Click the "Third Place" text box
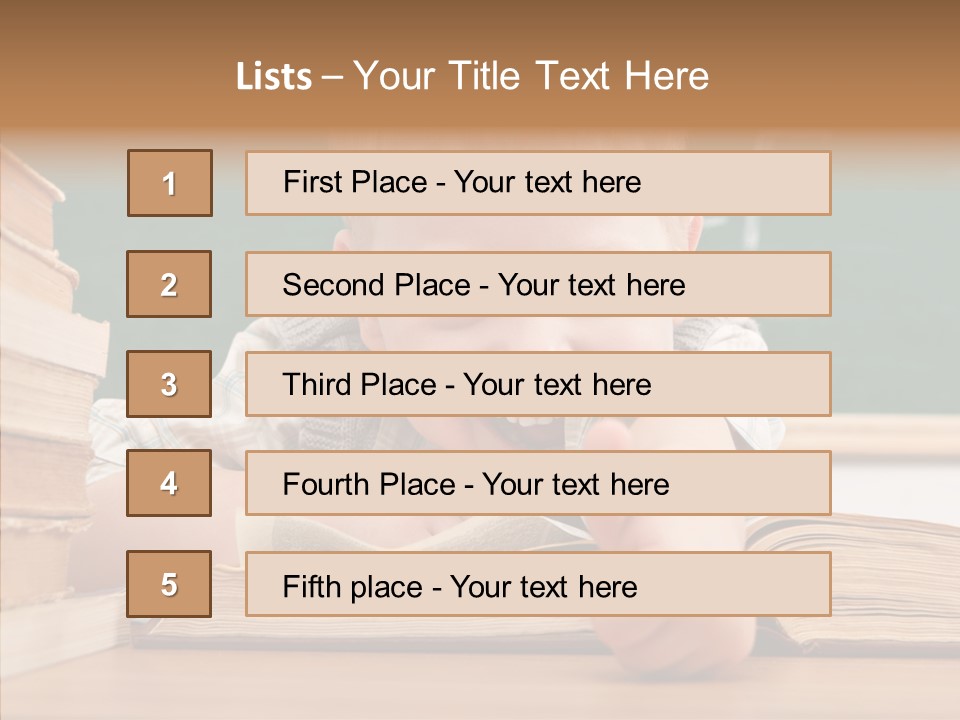The image size is (960, 720). (538, 384)
